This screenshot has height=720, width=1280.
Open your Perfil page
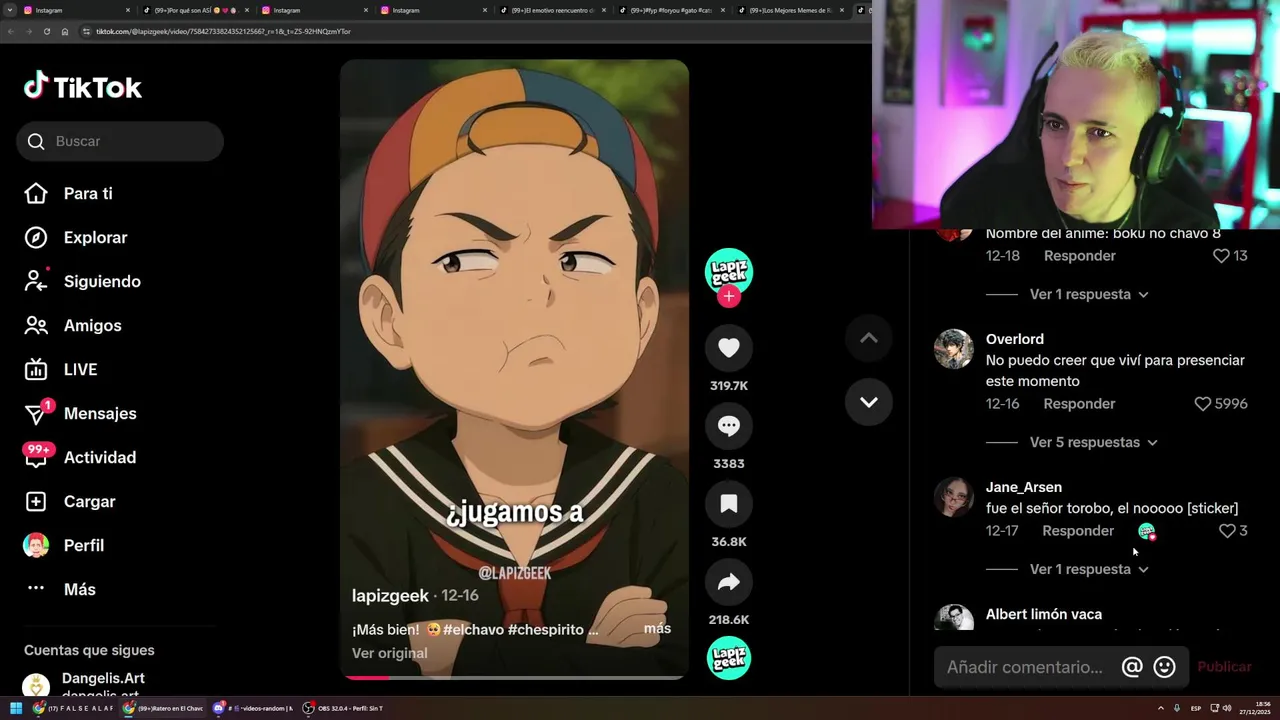coord(64,545)
